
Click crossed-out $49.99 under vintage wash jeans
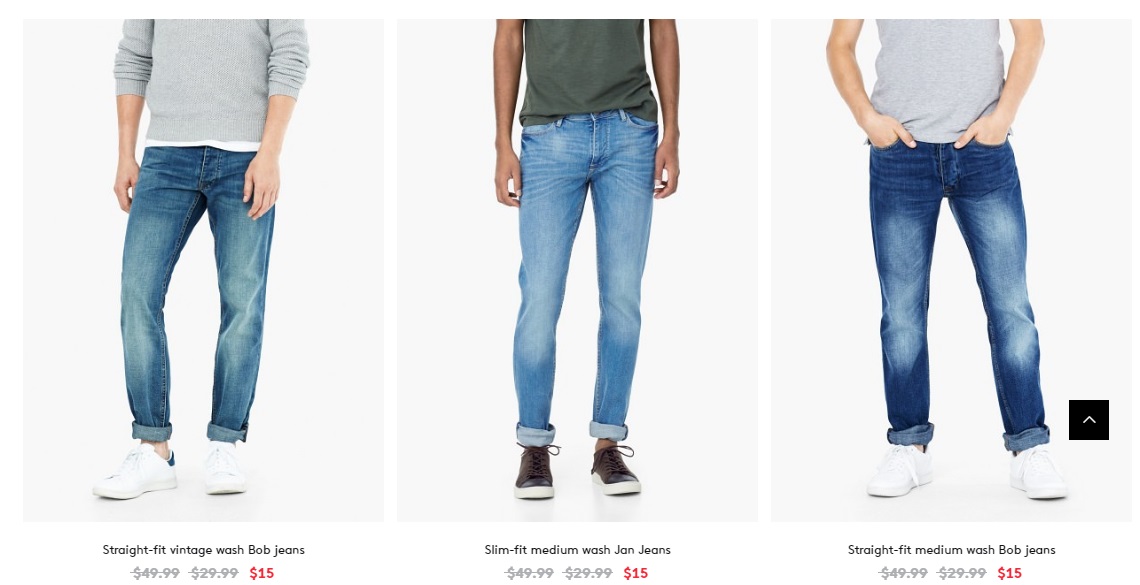click(156, 573)
